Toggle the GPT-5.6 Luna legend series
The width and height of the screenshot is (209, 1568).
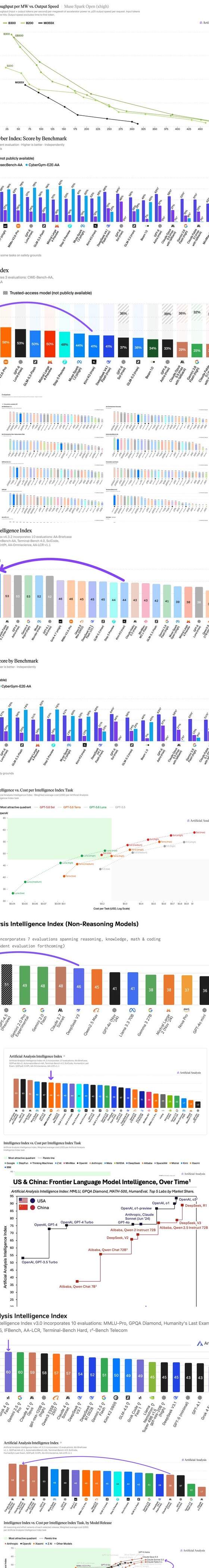96,807
